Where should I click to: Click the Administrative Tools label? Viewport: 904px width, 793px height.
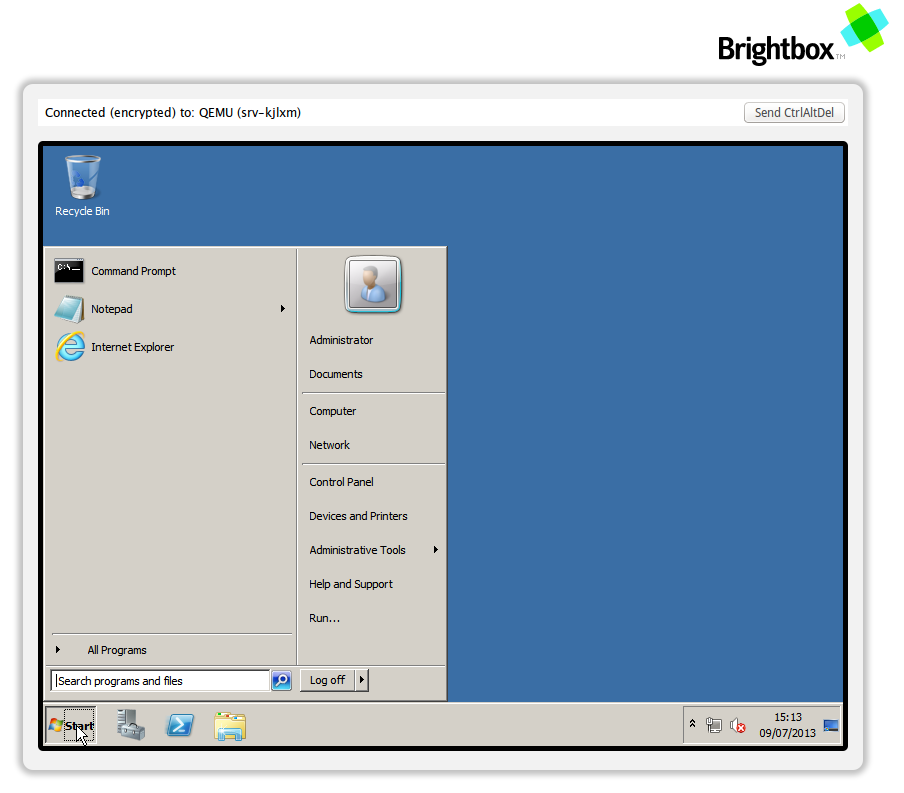pyautogui.click(x=357, y=550)
